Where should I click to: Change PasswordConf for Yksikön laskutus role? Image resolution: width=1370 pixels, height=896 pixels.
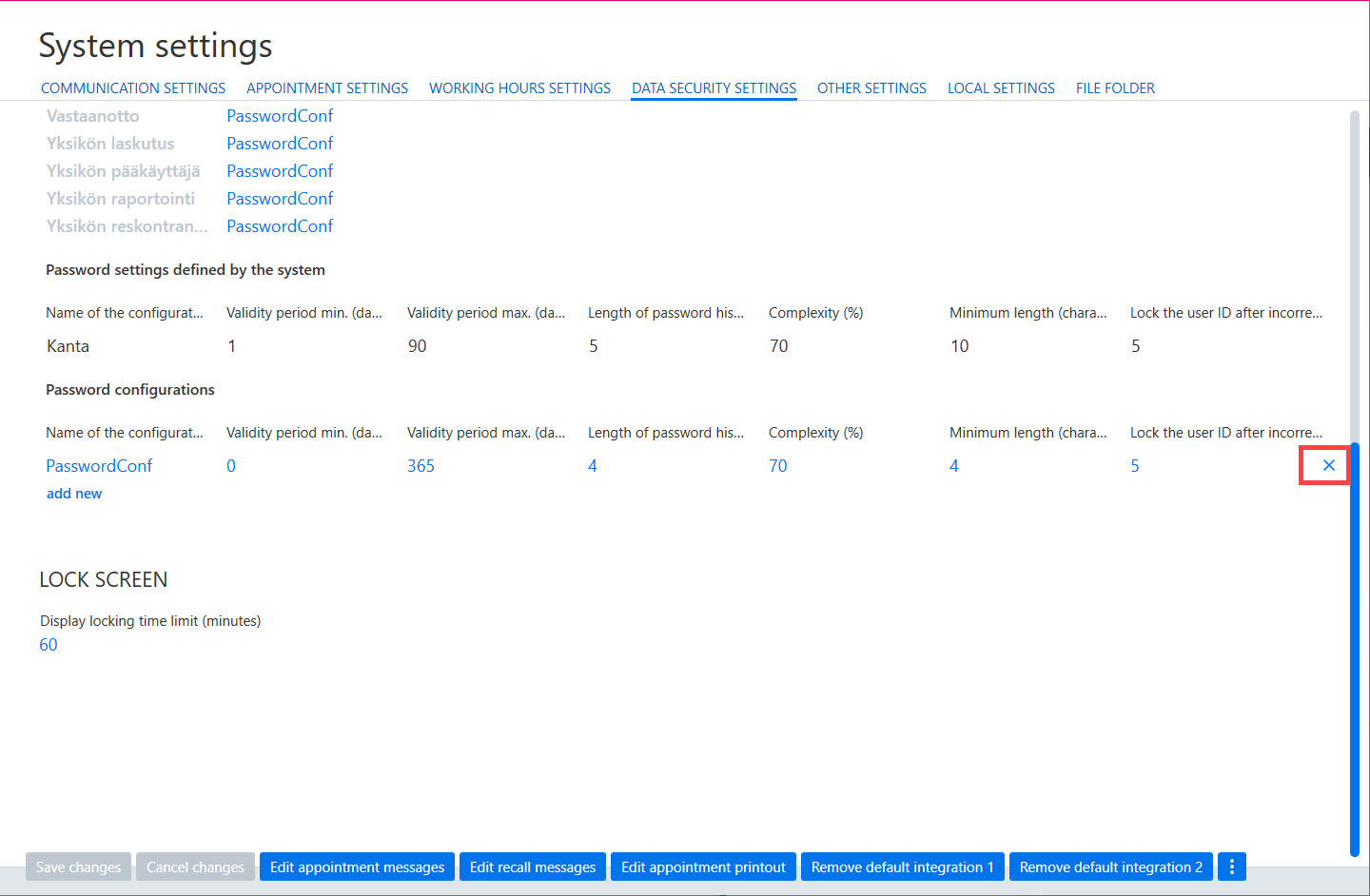coord(280,144)
